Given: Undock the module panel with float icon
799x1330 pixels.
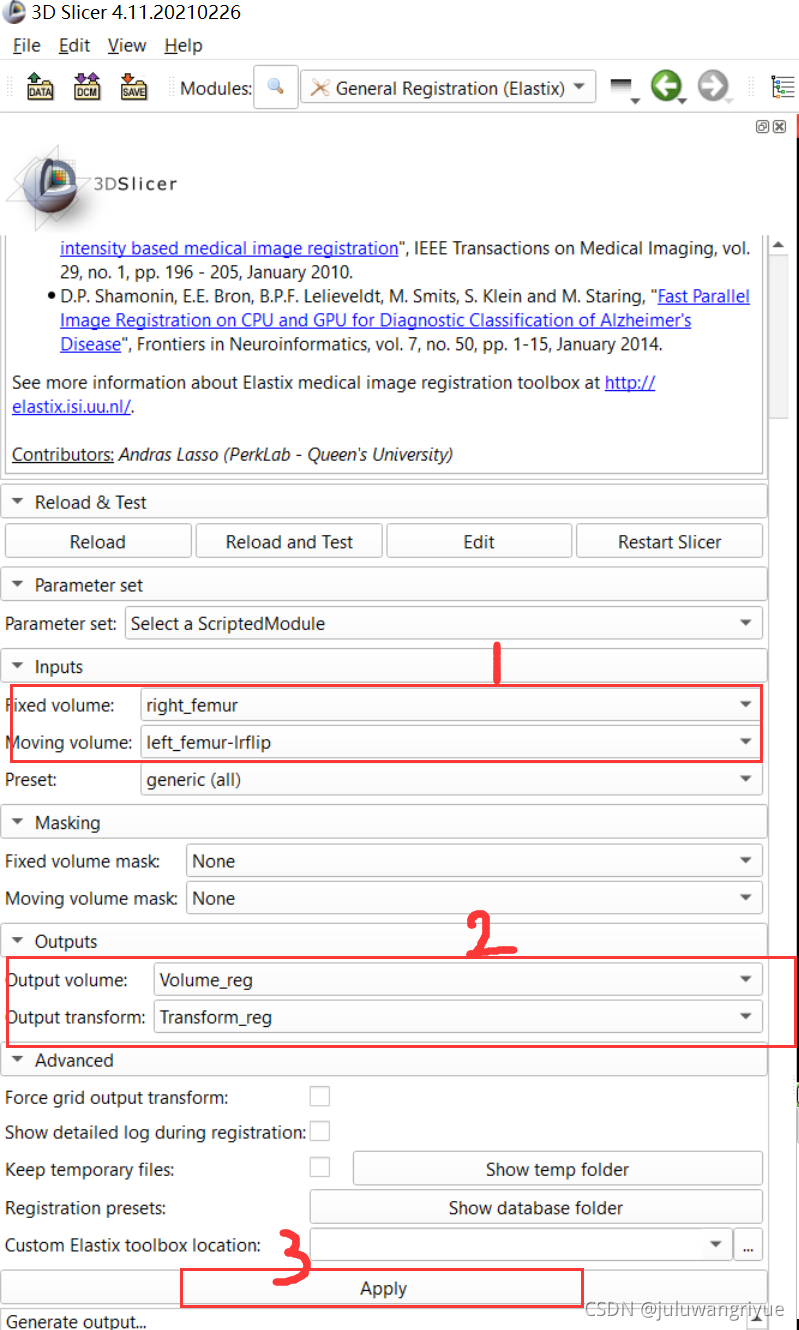Looking at the screenshot, I should 763,127.
